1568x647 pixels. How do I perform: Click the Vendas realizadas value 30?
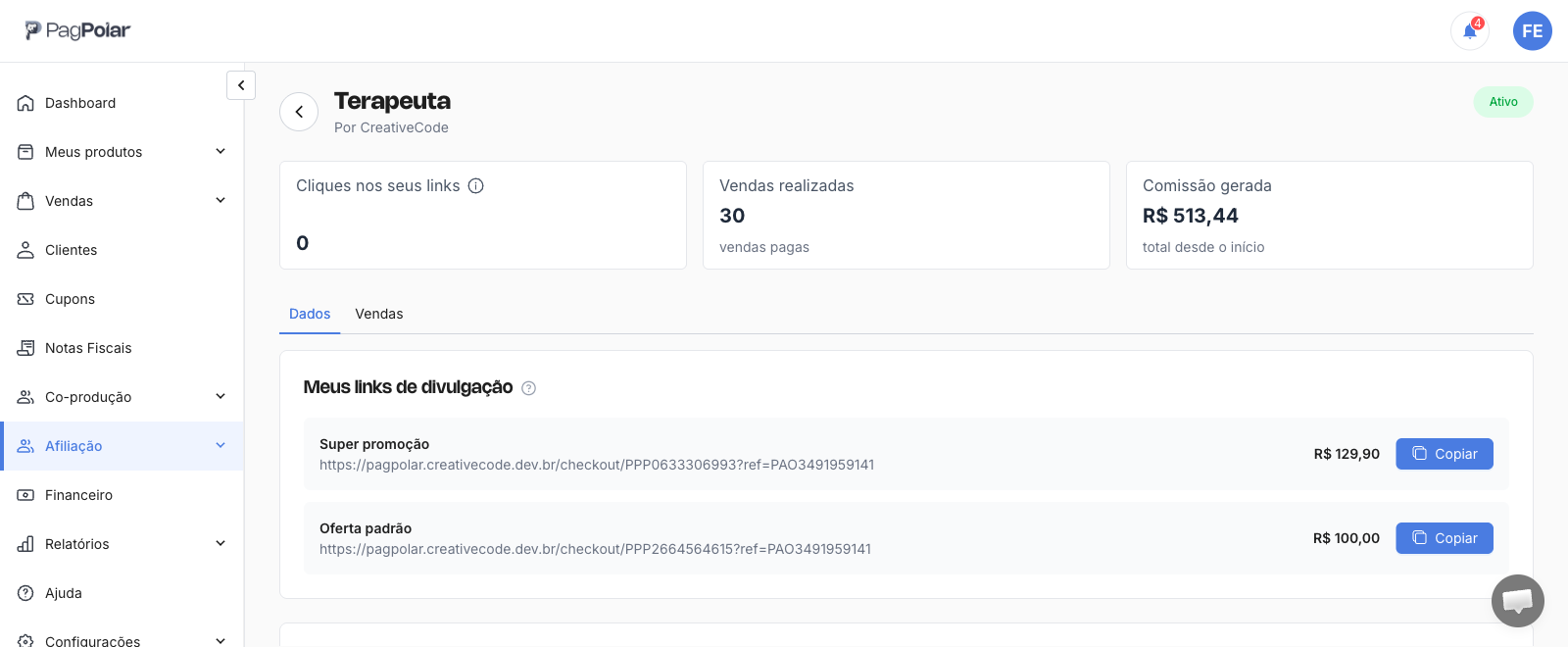point(732,216)
